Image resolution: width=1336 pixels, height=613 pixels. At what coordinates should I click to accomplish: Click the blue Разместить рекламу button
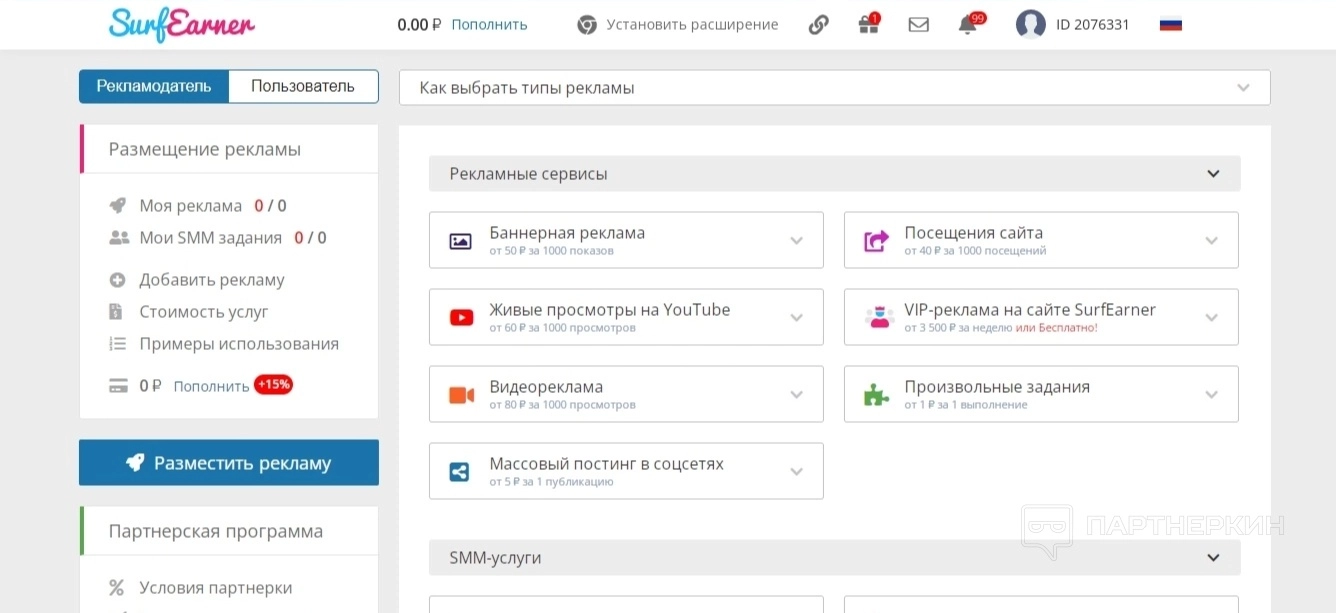pos(229,463)
